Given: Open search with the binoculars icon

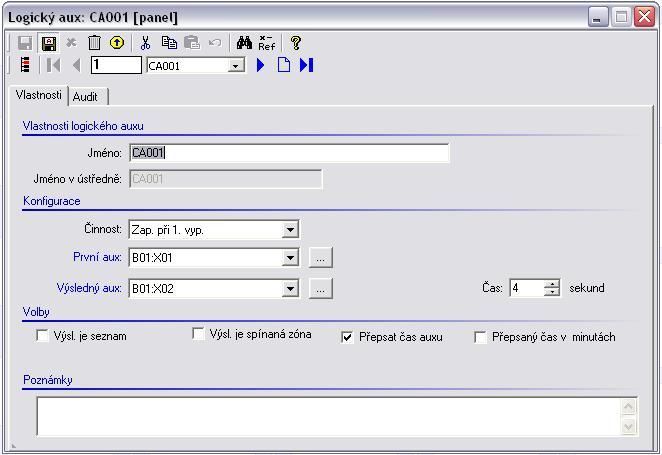Looking at the screenshot, I should [244, 43].
